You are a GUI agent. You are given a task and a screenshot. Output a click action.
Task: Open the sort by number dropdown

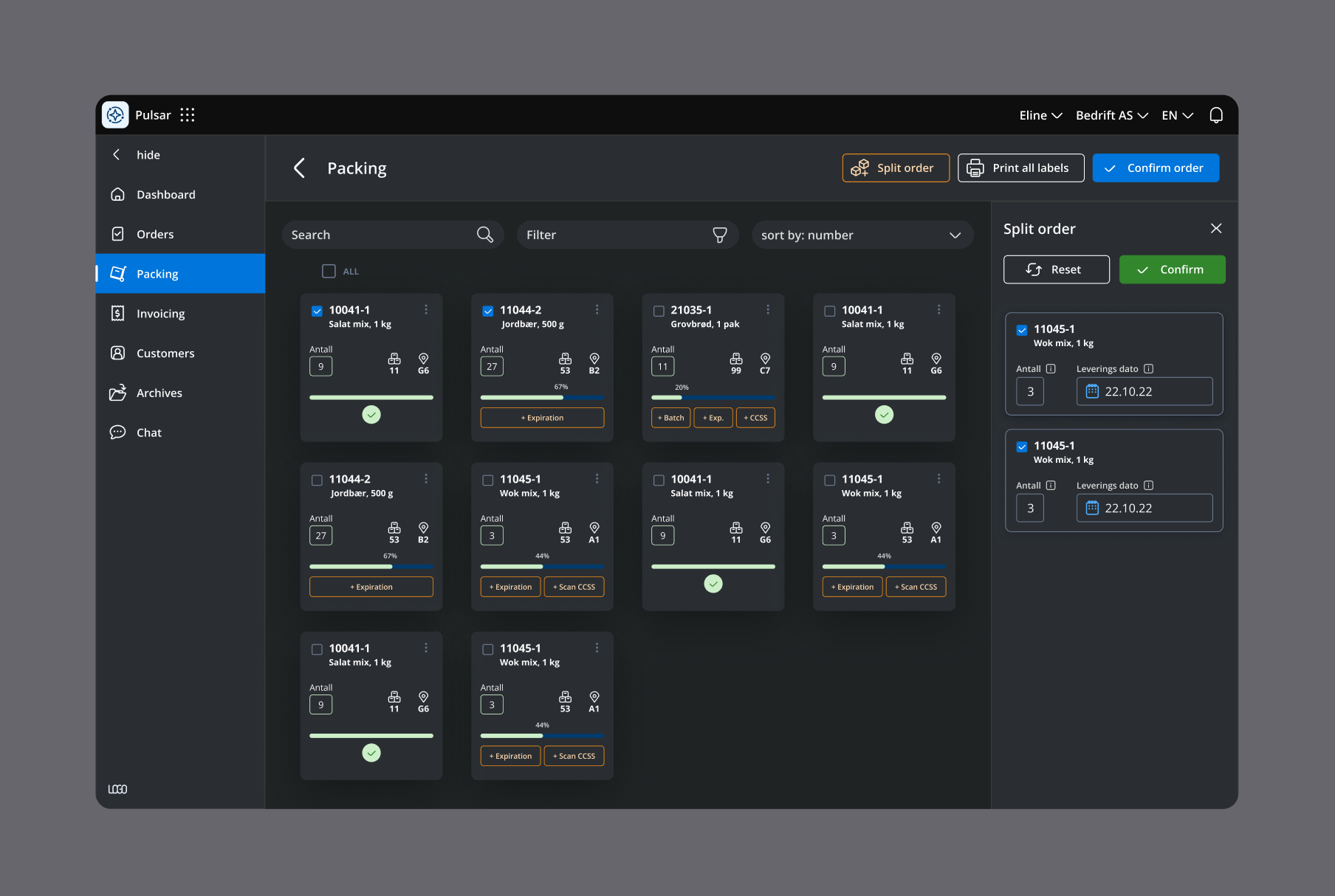[862, 235]
